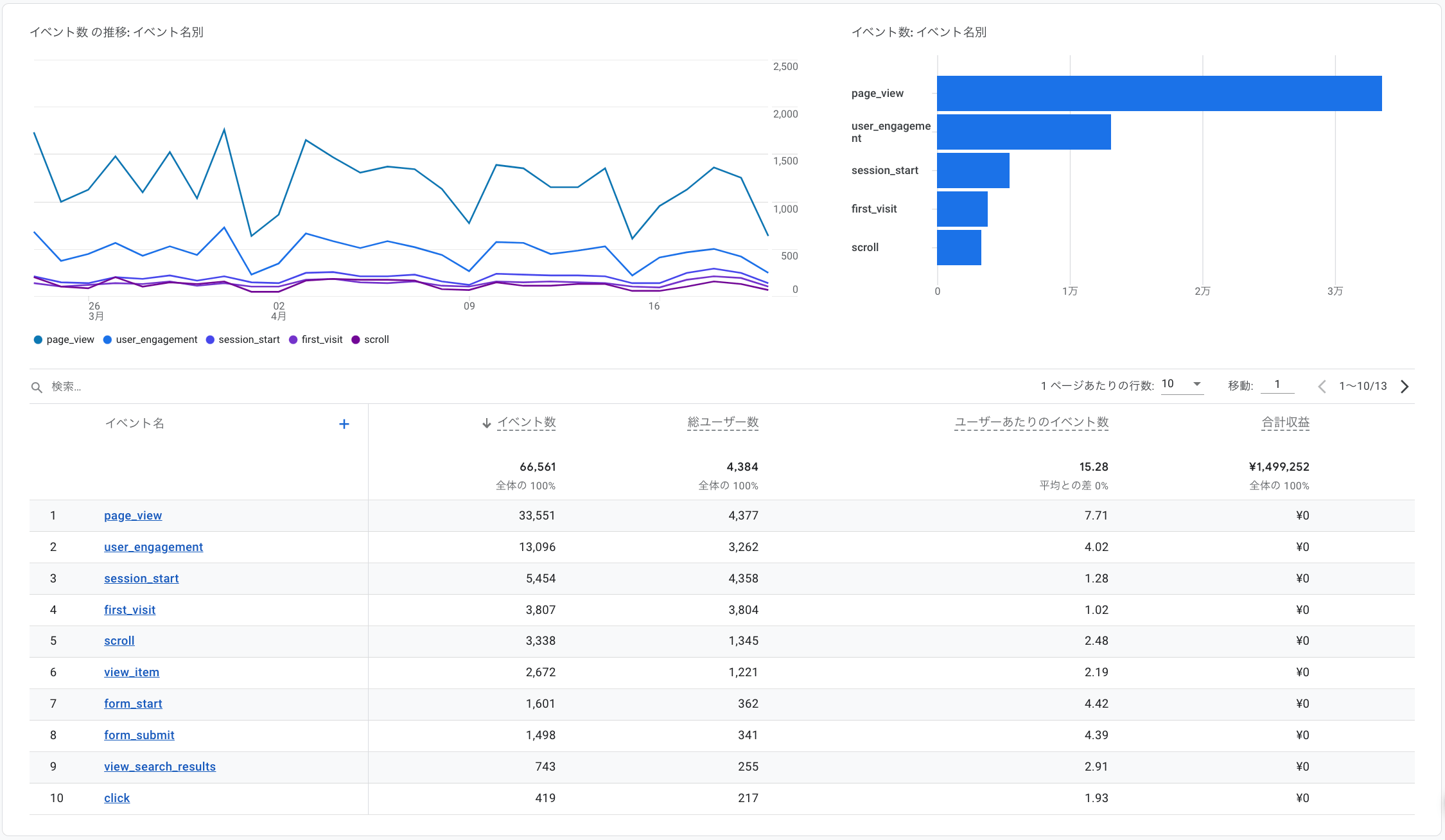Screen dimensions: 1445x840
Task: Click the 33,551 page_view count cell
Action: coord(537,516)
